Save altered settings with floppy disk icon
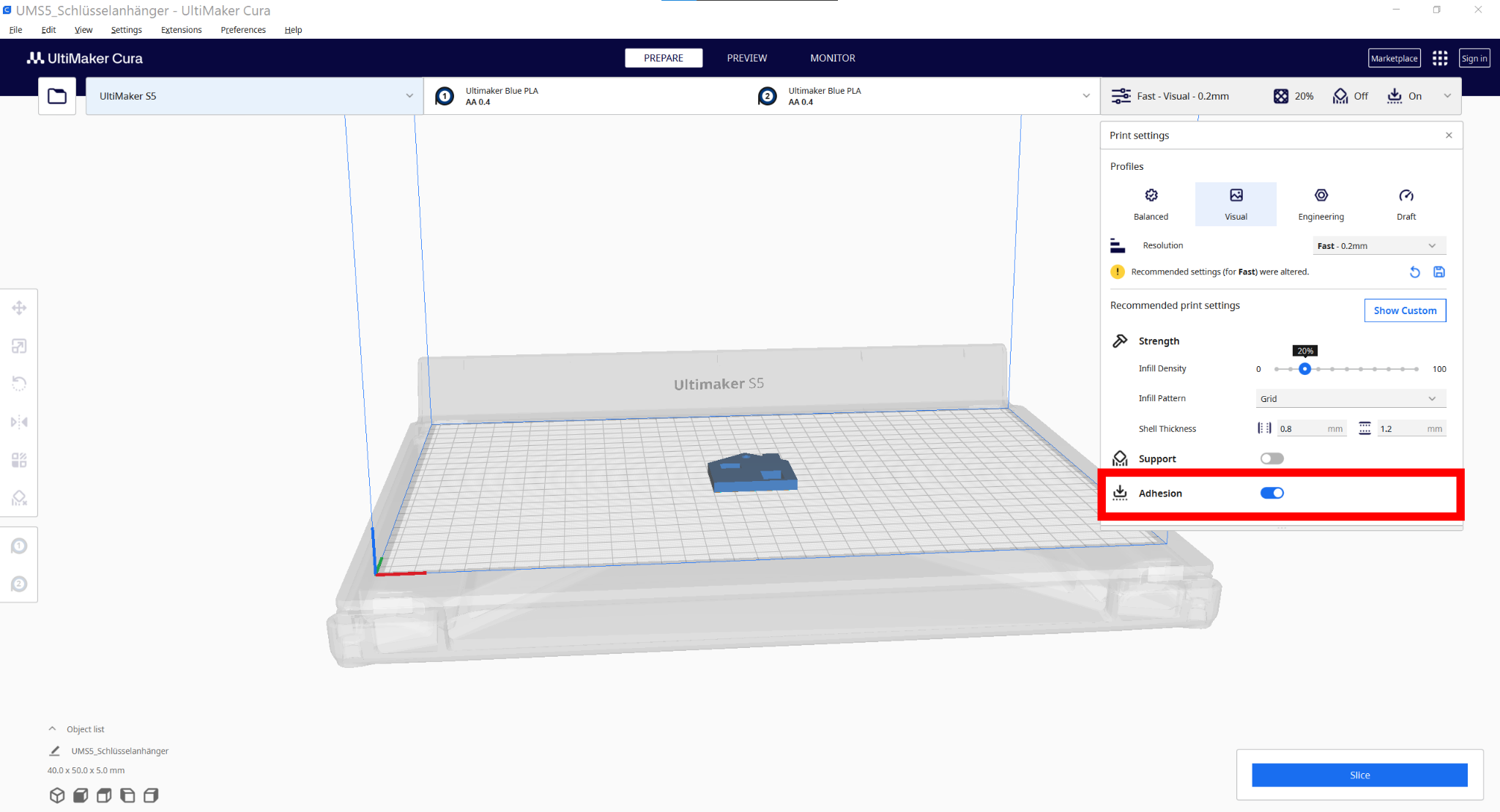 click(1439, 272)
